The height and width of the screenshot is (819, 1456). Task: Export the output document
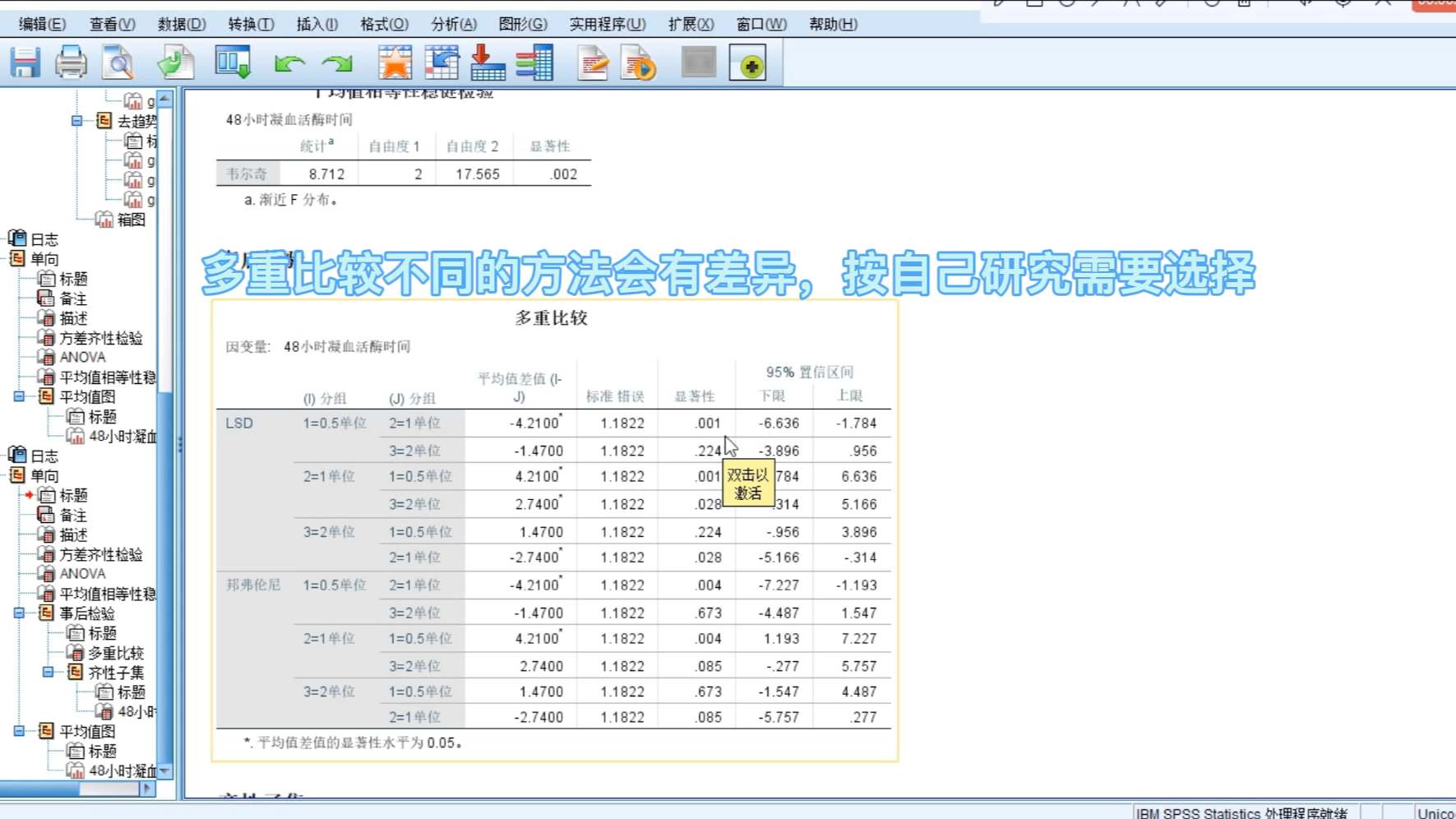tap(175, 62)
